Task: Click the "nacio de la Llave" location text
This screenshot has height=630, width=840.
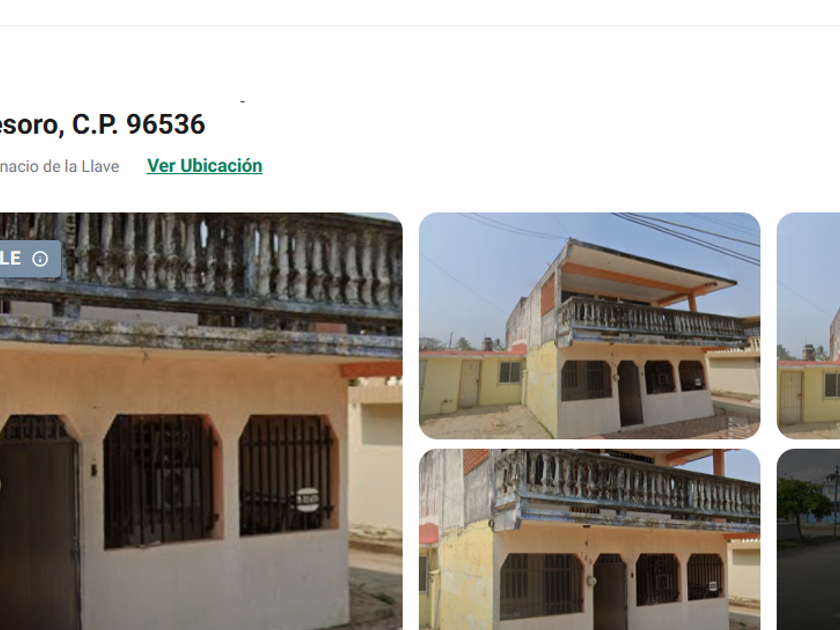Action: (59, 167)
